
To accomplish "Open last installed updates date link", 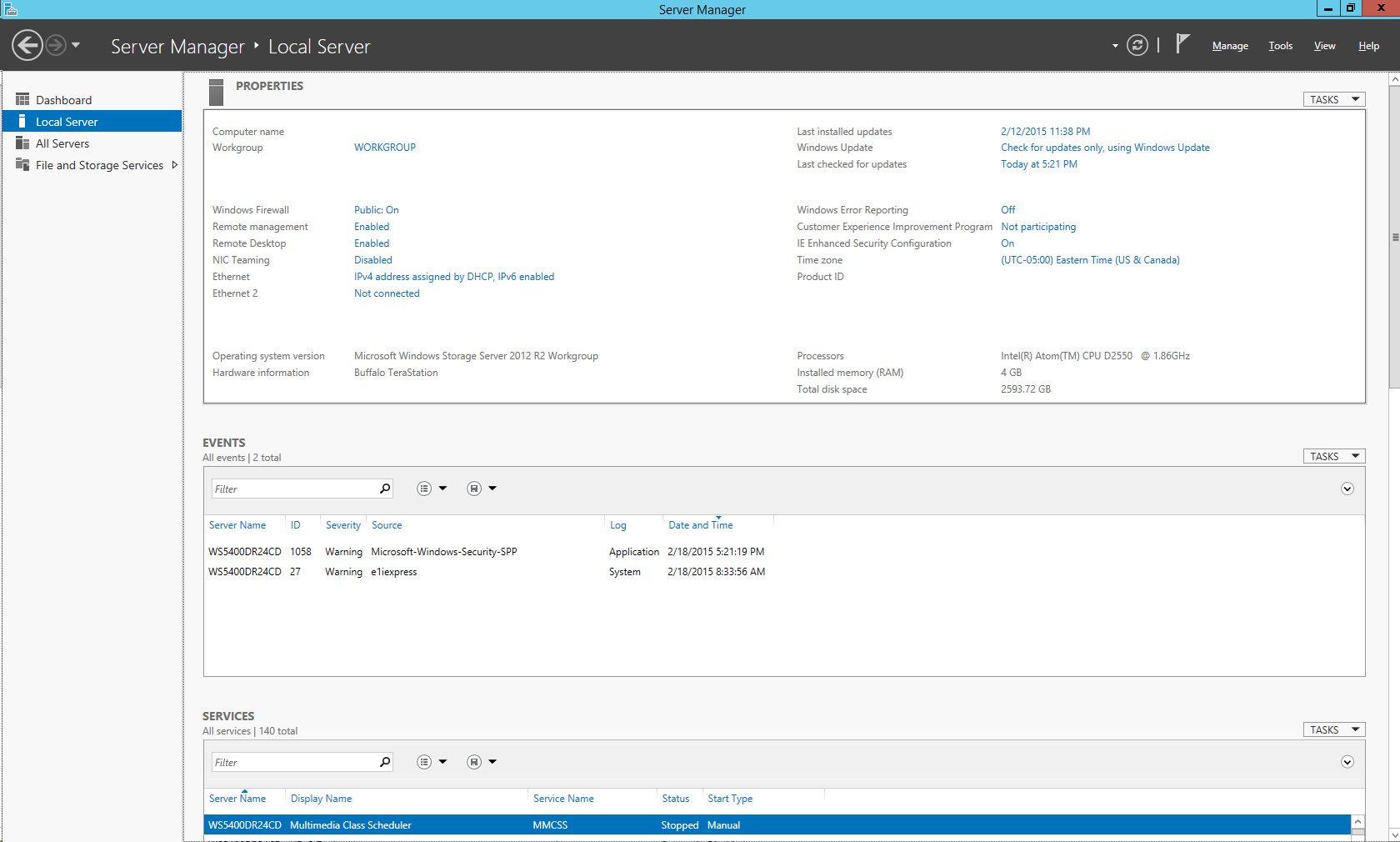I will tap(1046, 132).
